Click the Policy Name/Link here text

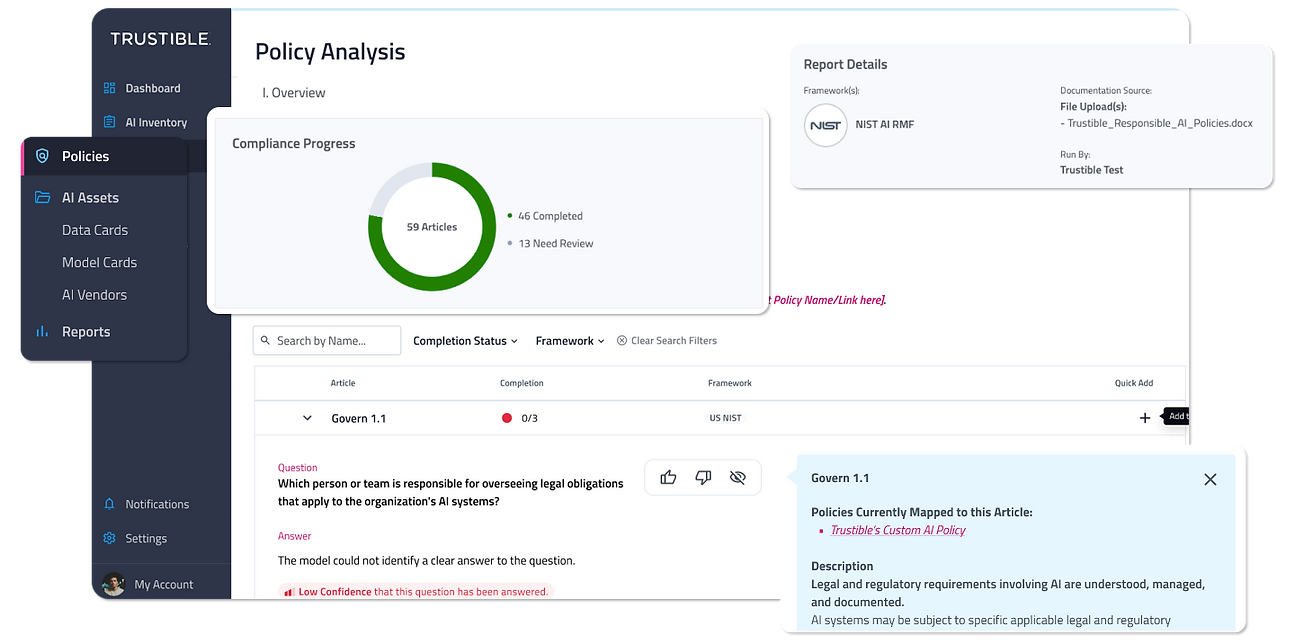pyautogui.click(x=828, y=300)
